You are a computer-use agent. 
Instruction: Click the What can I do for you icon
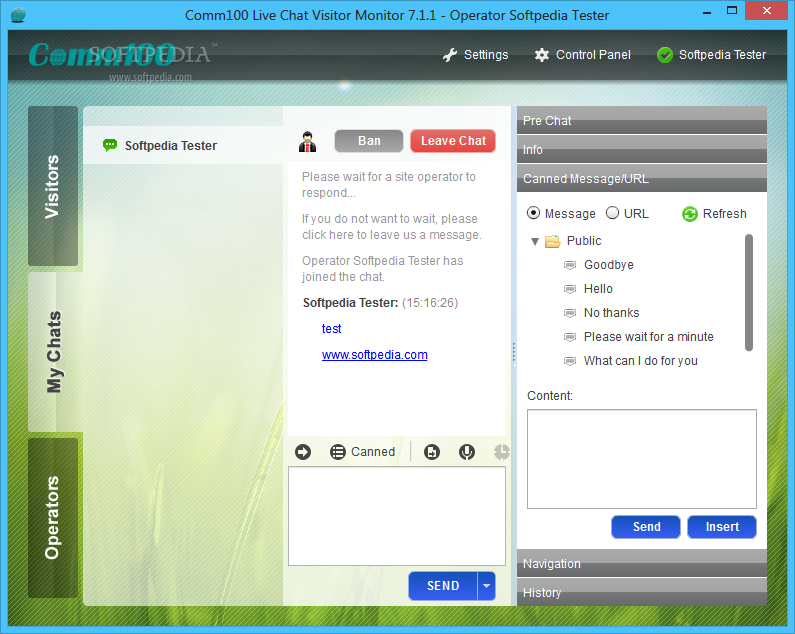[570, 361]
